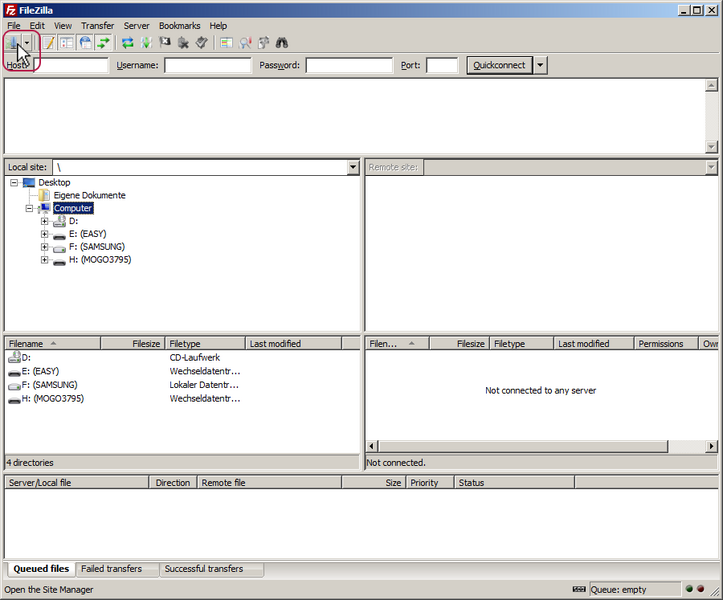The image size is (723, 600).
Task: Click the magnifier with red mark icon
Action: 245,43
